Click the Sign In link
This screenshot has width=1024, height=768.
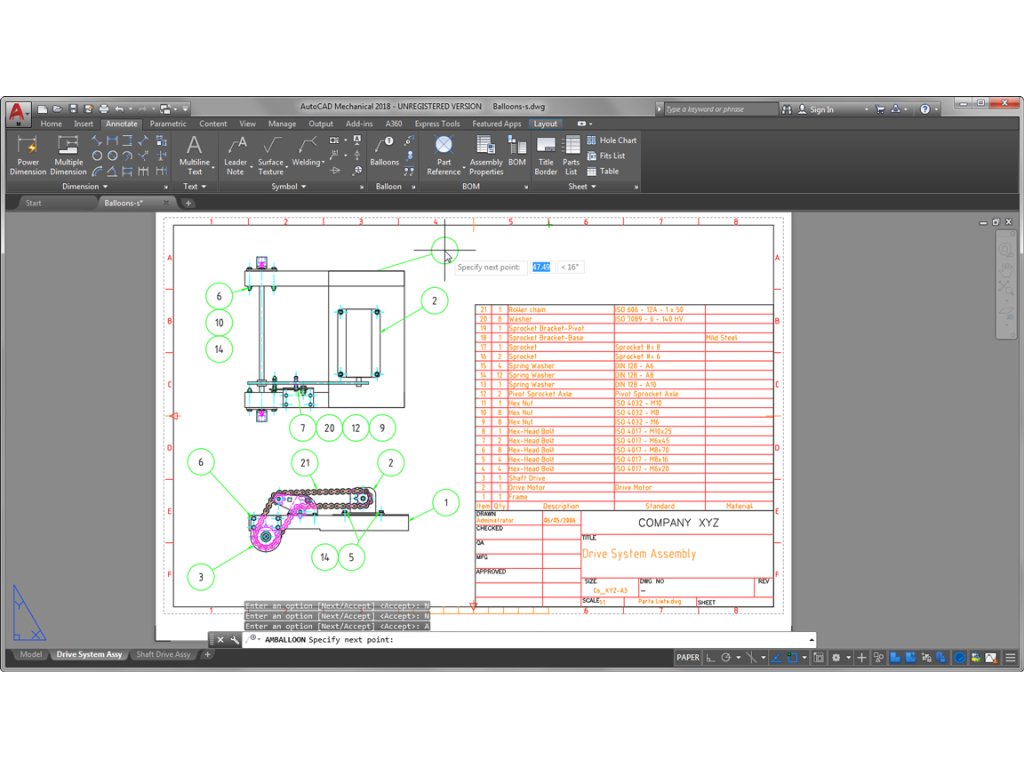[x=822, y=110]
